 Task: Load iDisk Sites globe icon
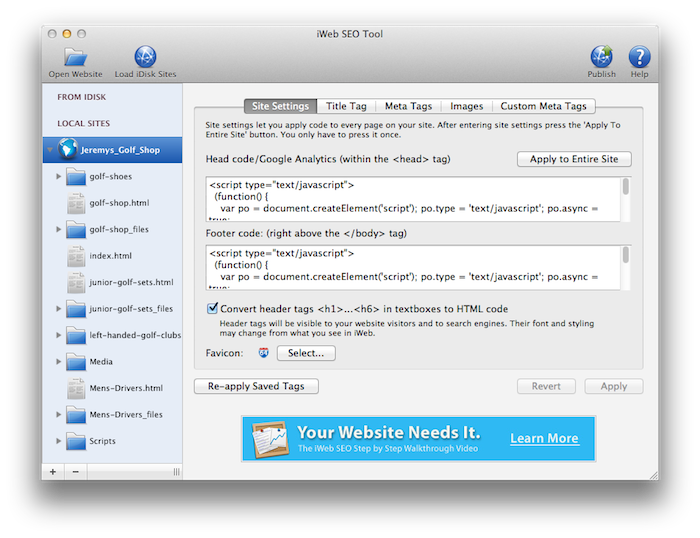145,57
